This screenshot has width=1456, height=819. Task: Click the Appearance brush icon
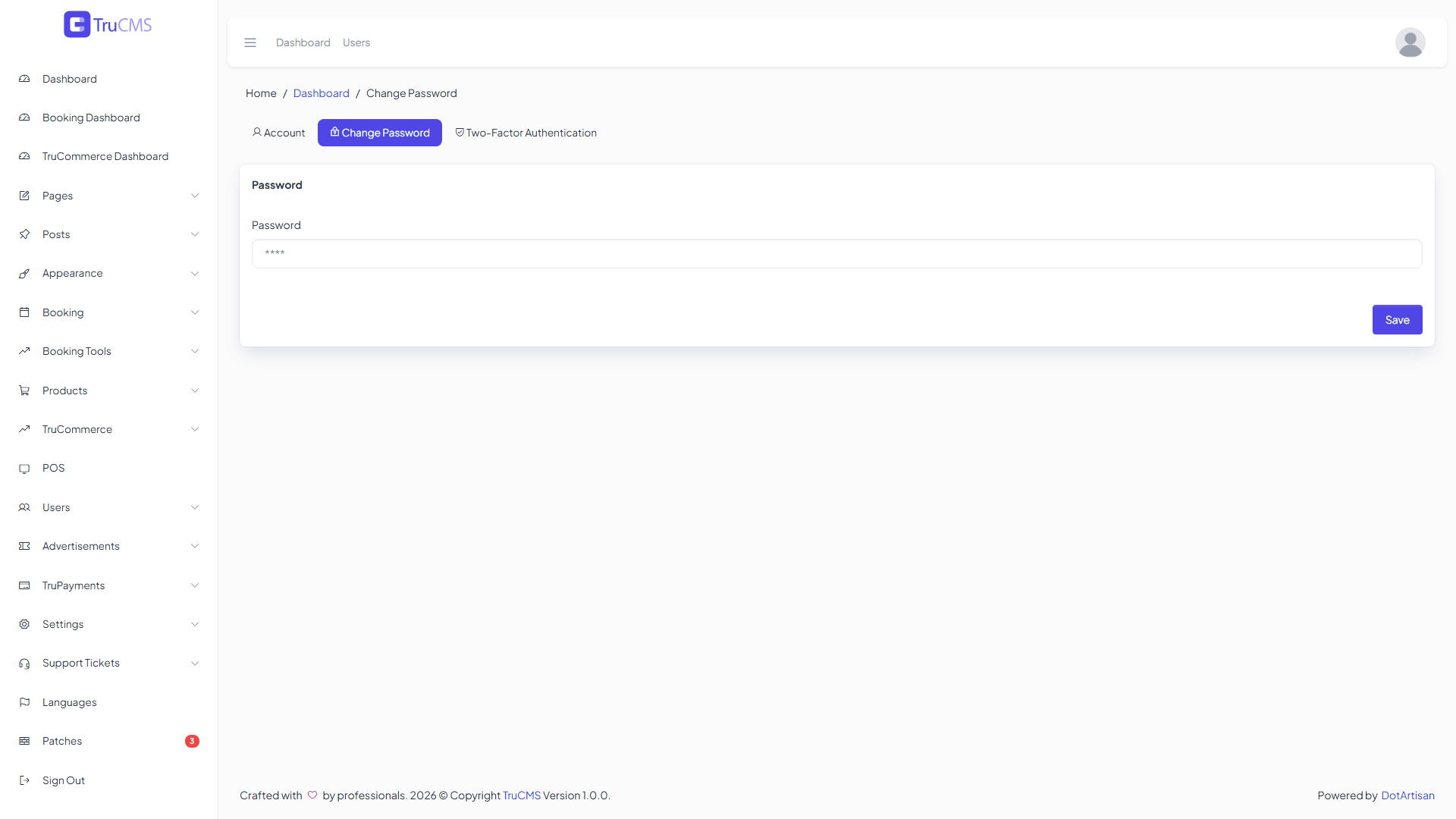coord(24,273)
